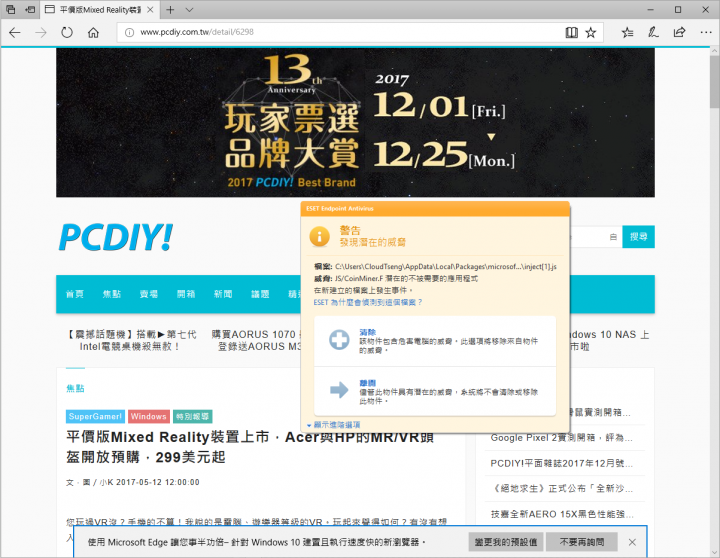Image resolution: width=720 pixels, height=558 pixels.
Task: Click the 搜尋 search button
Action: [638, 237]
